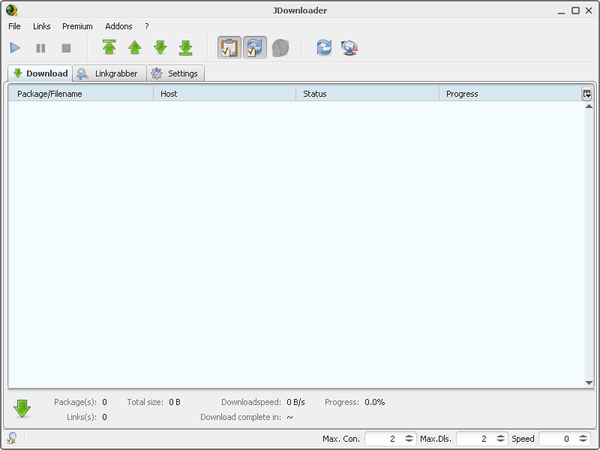
Task: Click the Total size 0 B value
Action: click(x=174, y=402)
